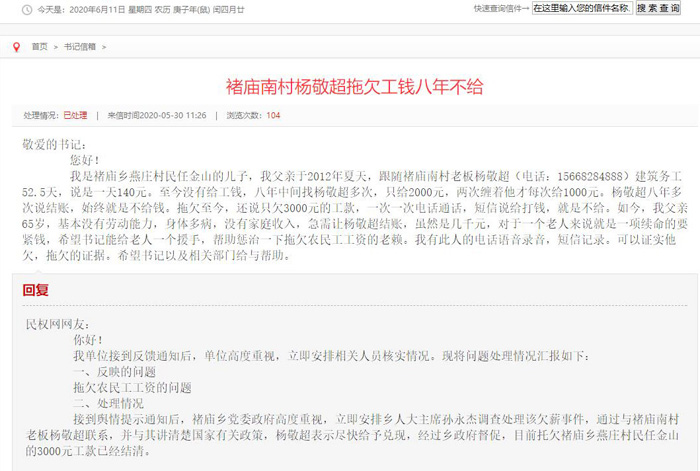Click the view count 104
700x471 pixels.
tap(273, 115)
